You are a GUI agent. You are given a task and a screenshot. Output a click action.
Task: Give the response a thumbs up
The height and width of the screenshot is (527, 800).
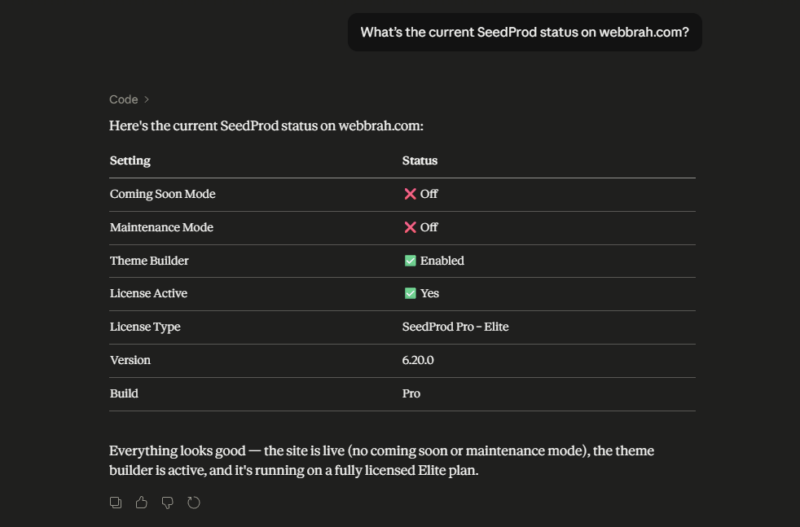click(142, 503)
